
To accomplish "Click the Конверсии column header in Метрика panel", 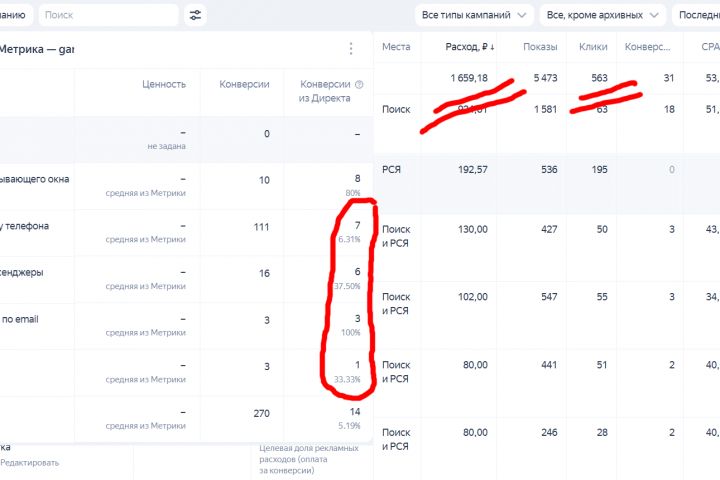I will tap(244, 84).
